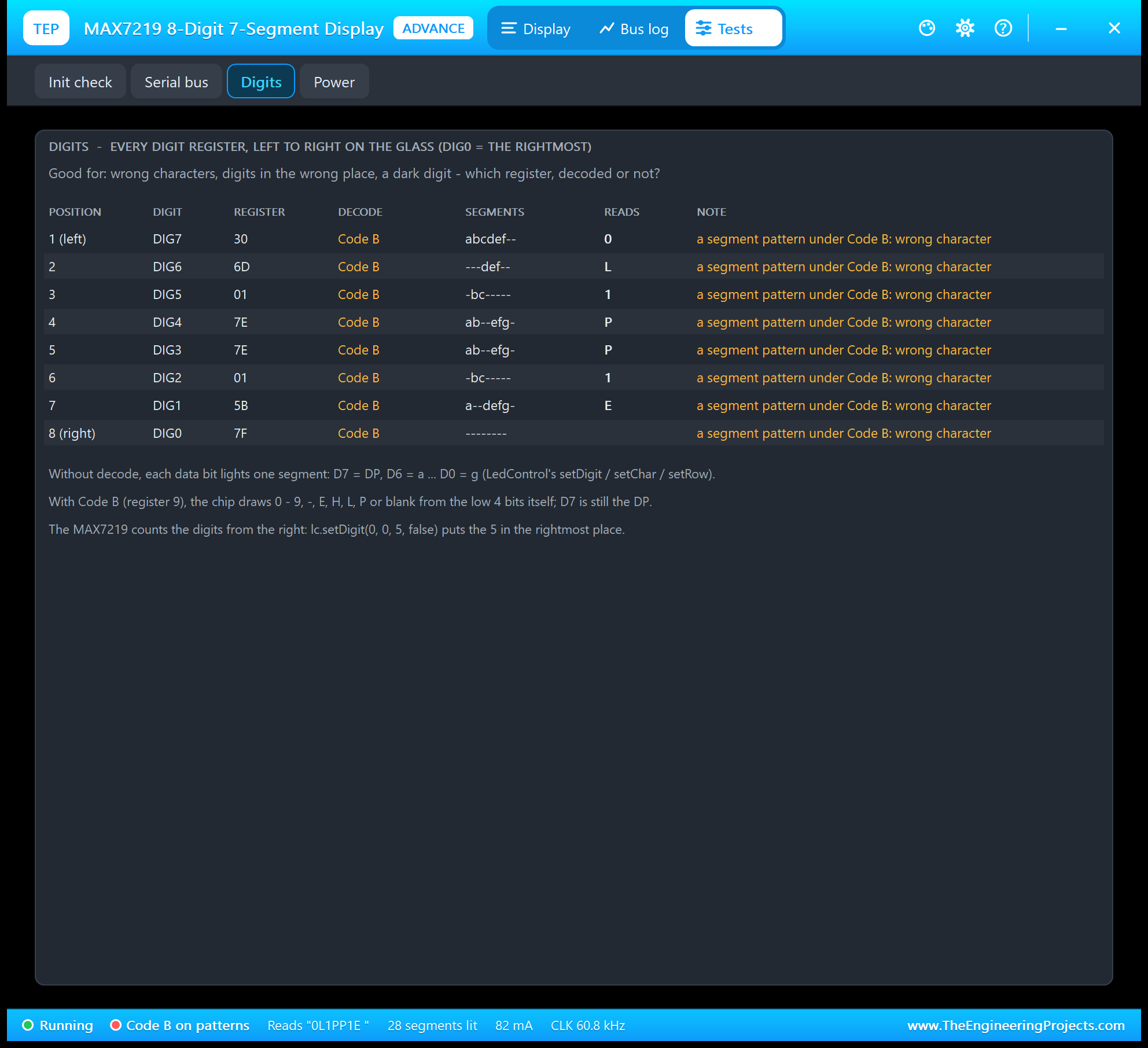
Task: Click the 82 mA current reading
Action: click(x=514, y=1025)
